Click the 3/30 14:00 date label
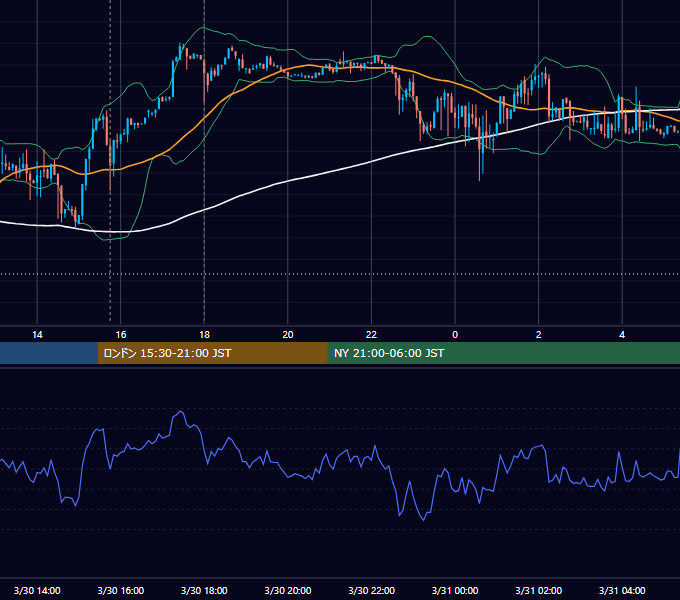The width and height of the screenshot is (680, 600). [37, 590]
